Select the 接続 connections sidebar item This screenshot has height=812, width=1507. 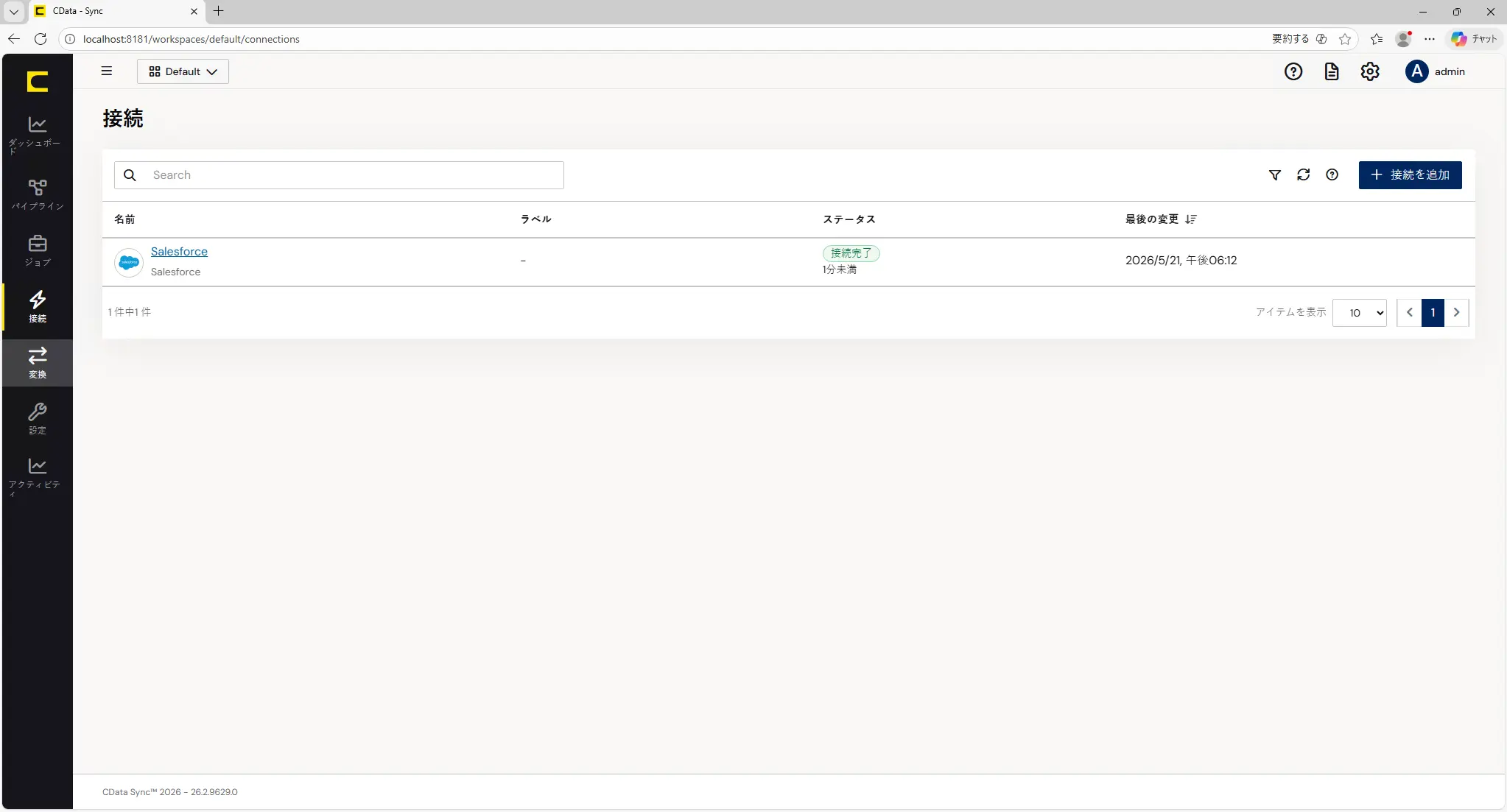pyautogui.click(x=38, y=306)
